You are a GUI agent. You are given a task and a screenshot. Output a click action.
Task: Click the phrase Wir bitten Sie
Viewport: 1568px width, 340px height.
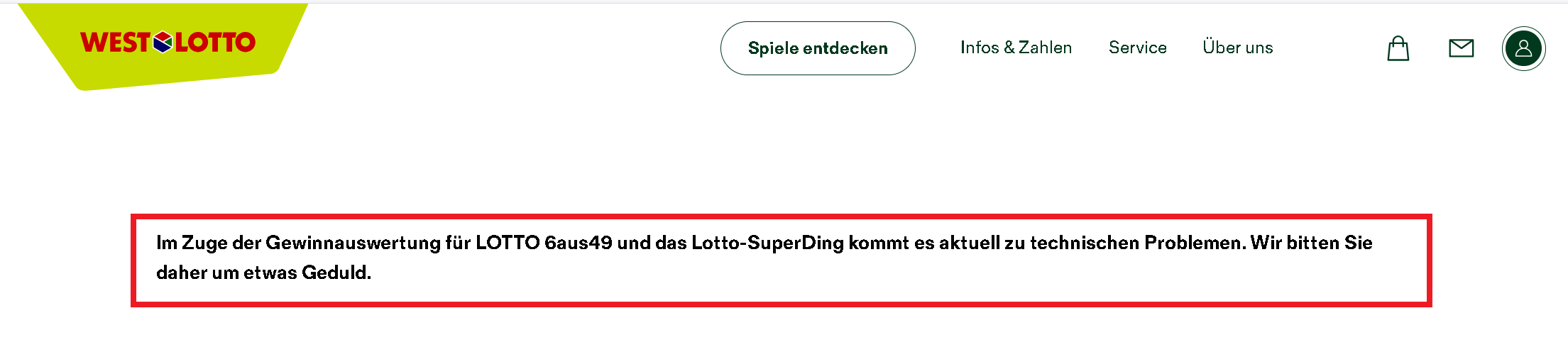click(1311, 243)
